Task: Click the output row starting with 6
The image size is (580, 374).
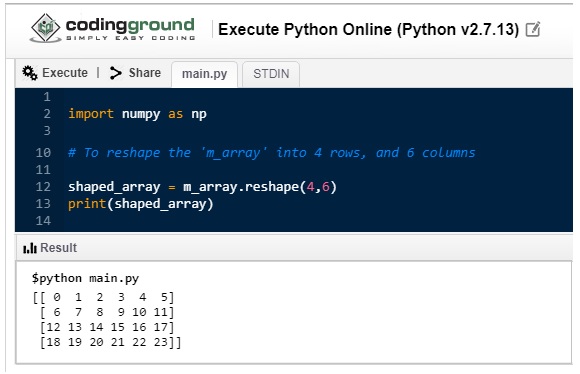Action: (x=107, y=312)
